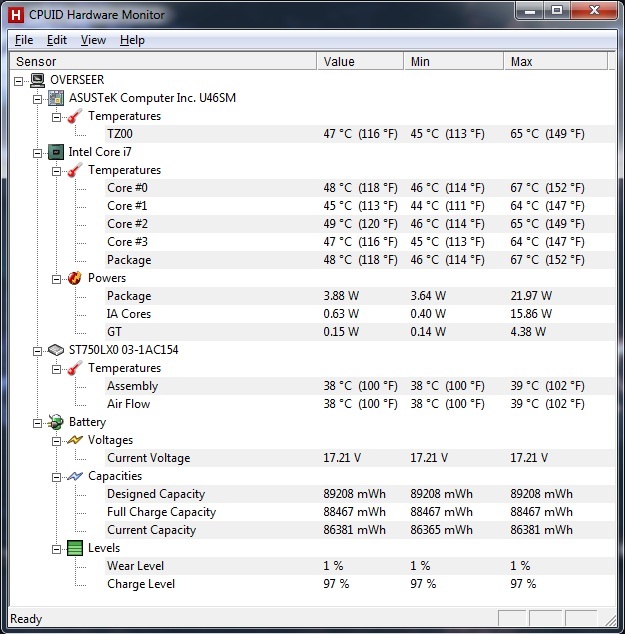626x634 pixels.
Task: Open the File menu
Action: [24, 40]
